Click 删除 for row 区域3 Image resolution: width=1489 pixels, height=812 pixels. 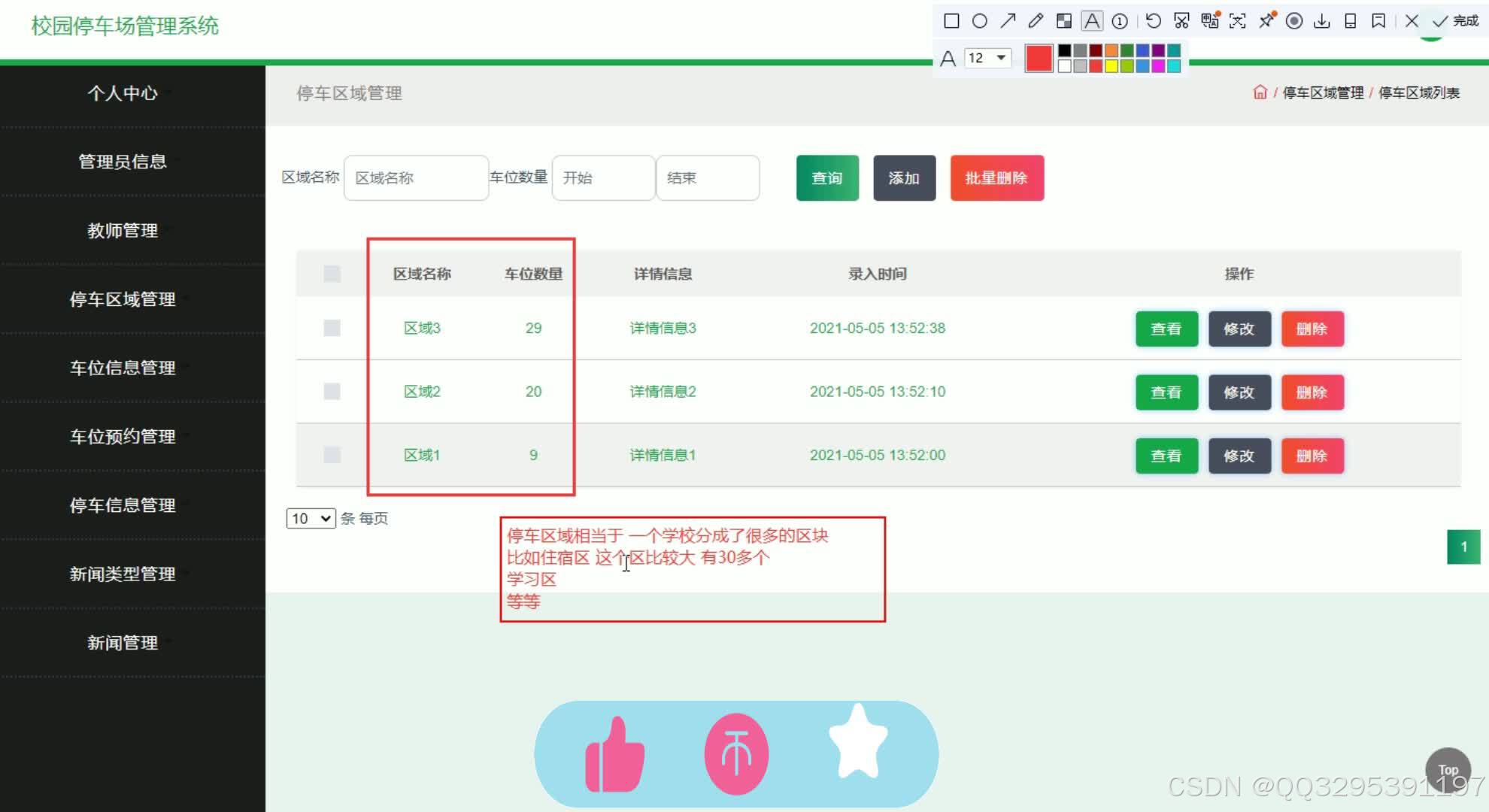coord(1312,329)
